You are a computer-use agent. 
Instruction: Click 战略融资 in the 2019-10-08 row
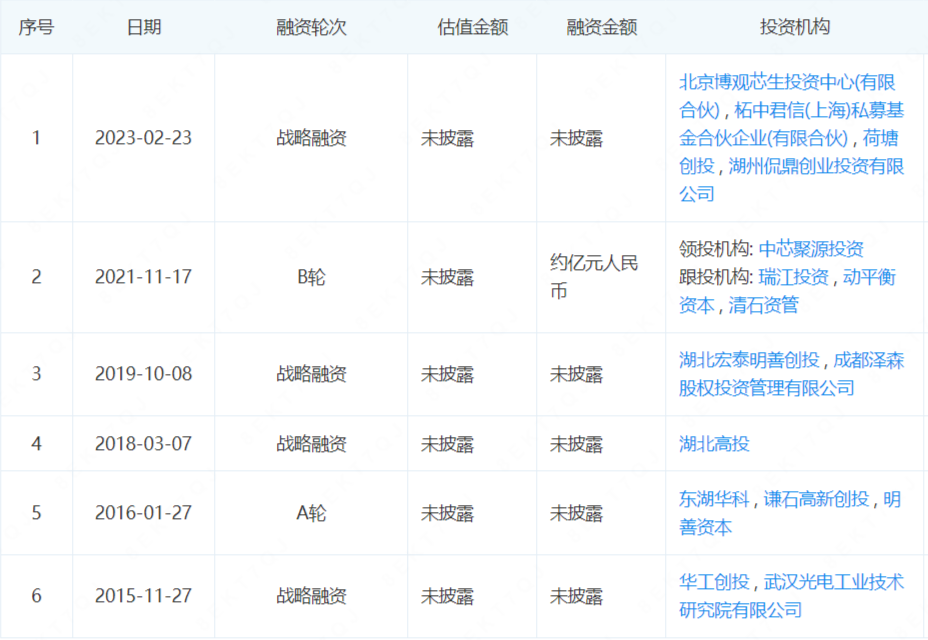point(311,374)
